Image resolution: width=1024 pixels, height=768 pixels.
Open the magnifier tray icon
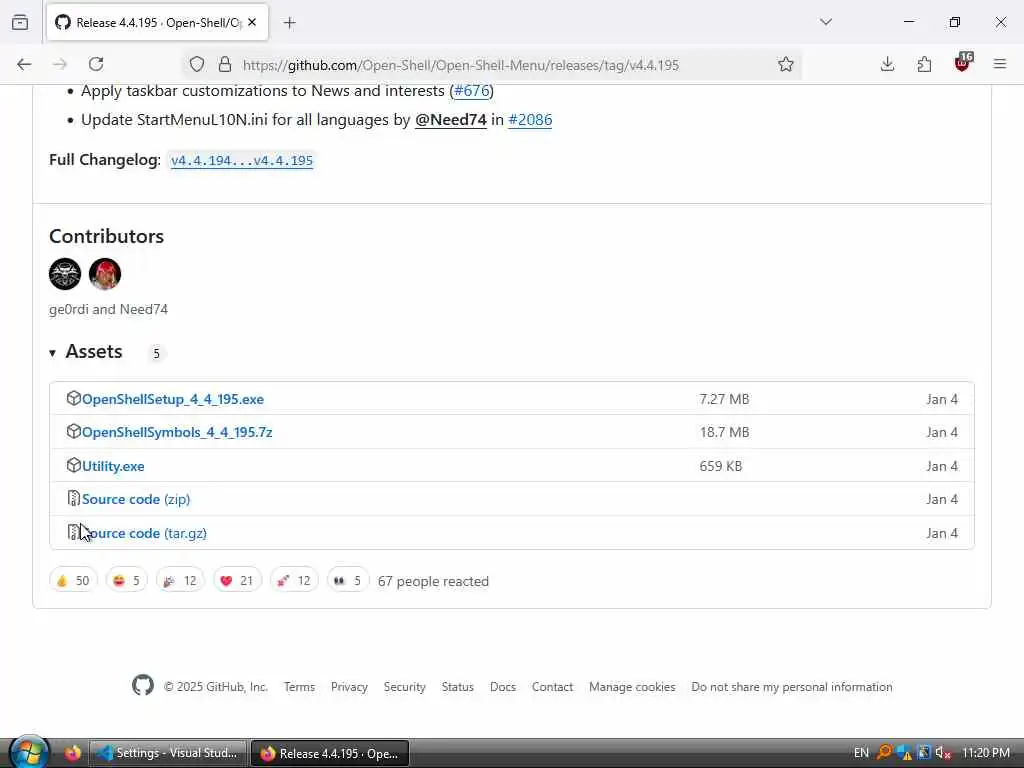point(884,752)
